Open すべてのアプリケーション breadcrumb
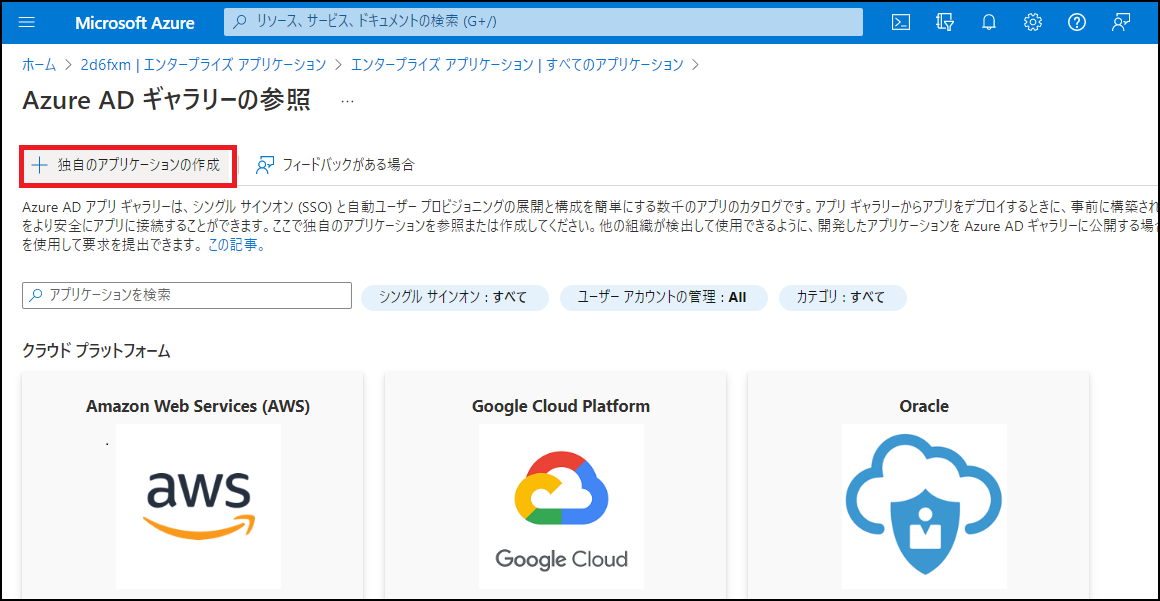Image resolution: width=1160 pixels, height=601 pixels. pyautogui.click(x=517, y=64)
